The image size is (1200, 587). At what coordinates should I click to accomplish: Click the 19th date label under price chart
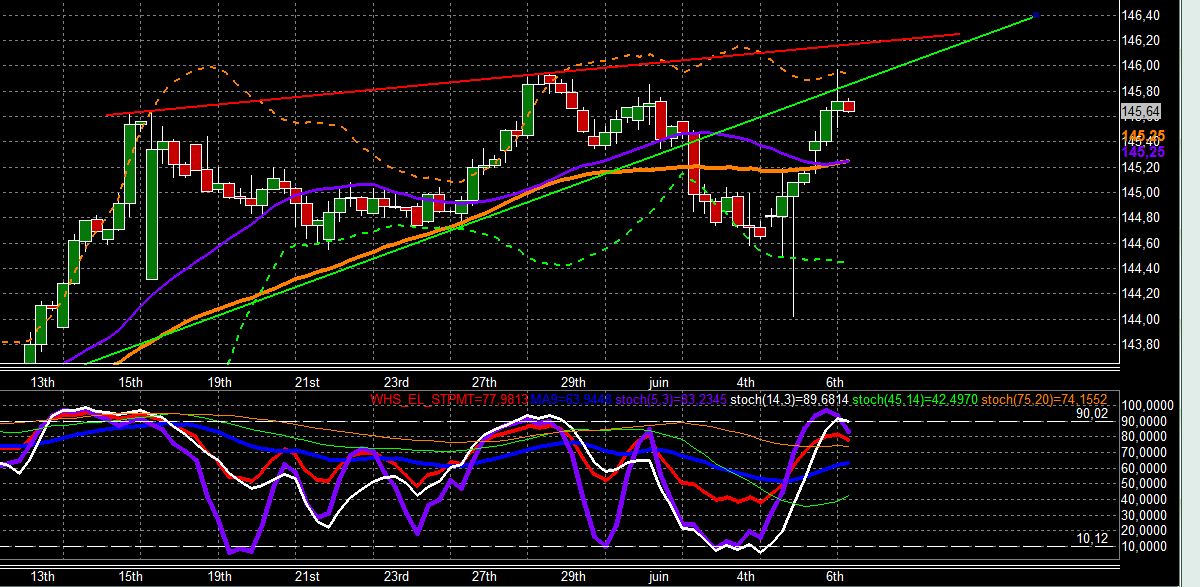tap(220, 382)
